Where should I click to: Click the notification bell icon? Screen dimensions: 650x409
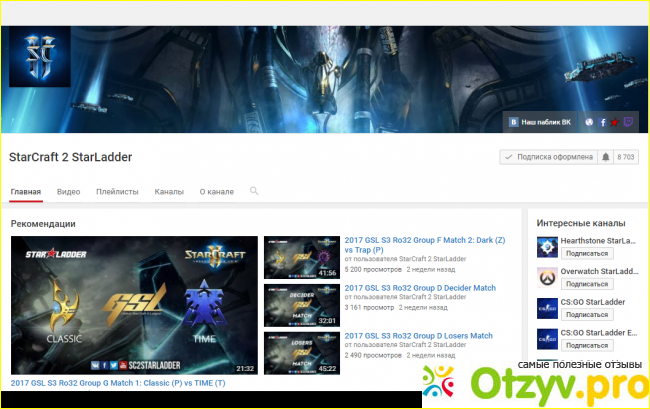(605, 158)
